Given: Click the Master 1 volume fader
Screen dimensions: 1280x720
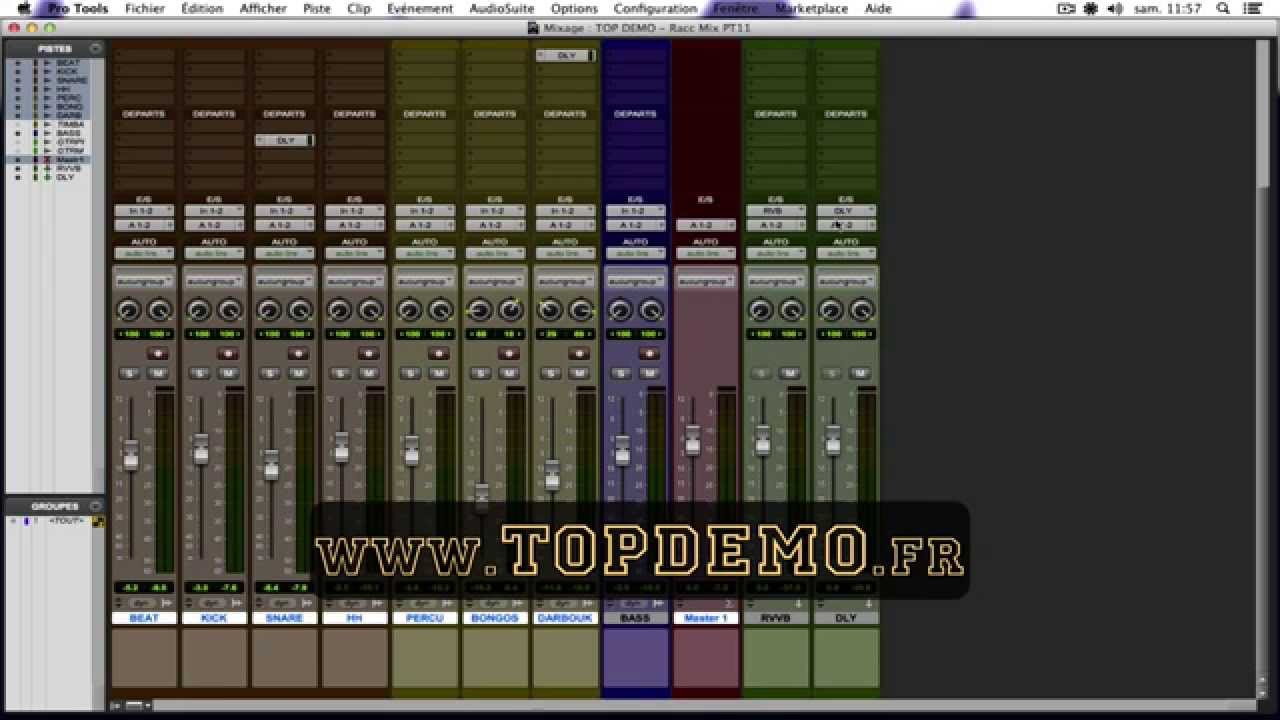Looking at the screenshot, I should pos(692,440).
